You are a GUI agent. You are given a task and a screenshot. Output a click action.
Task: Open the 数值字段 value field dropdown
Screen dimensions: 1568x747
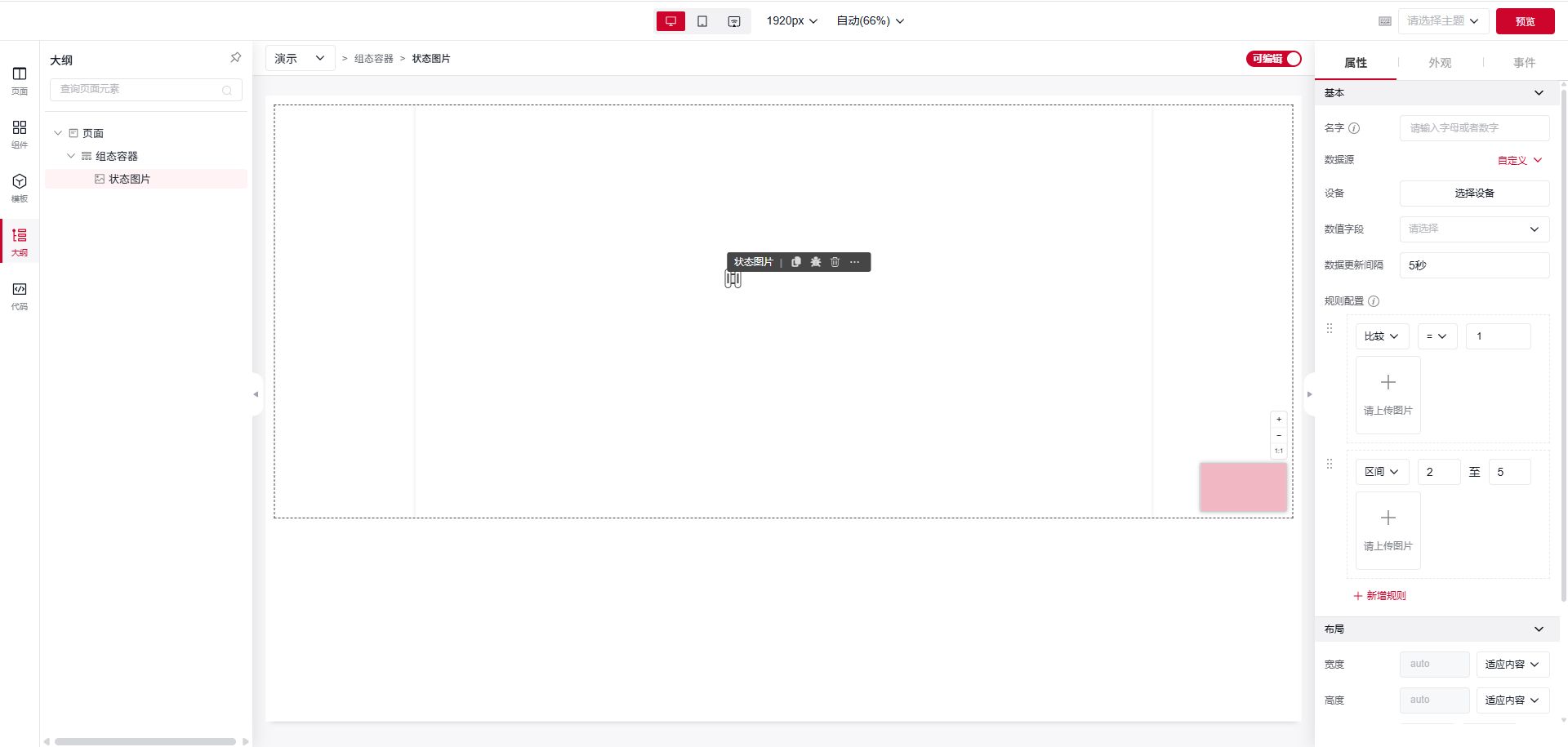[1474, 229]
